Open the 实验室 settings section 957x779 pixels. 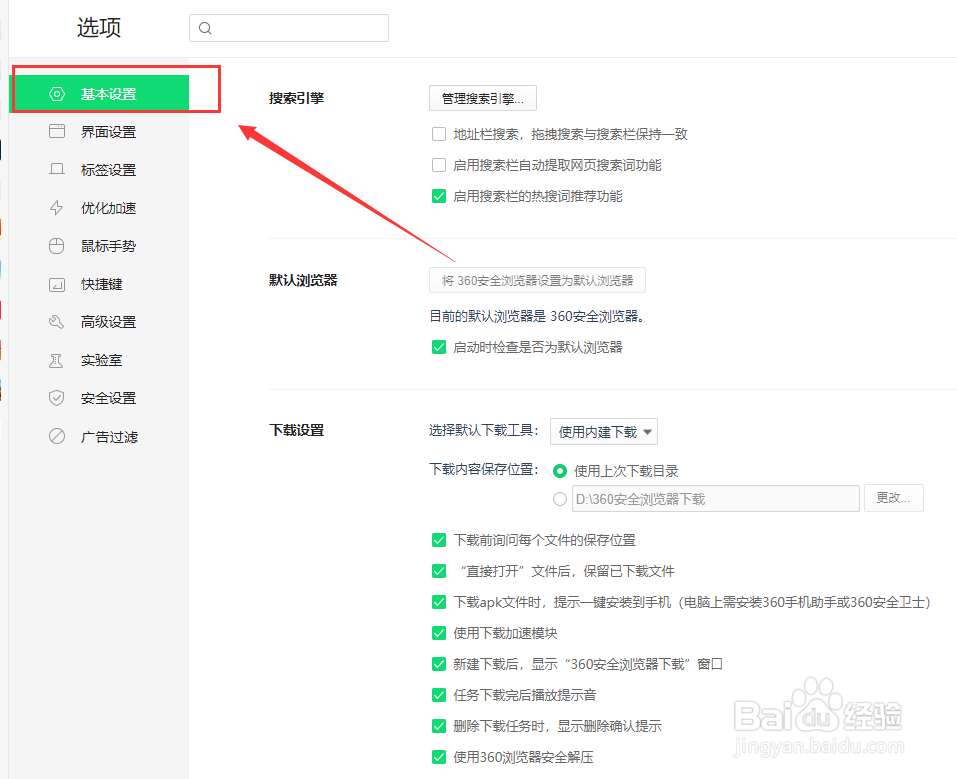[58, 359]
